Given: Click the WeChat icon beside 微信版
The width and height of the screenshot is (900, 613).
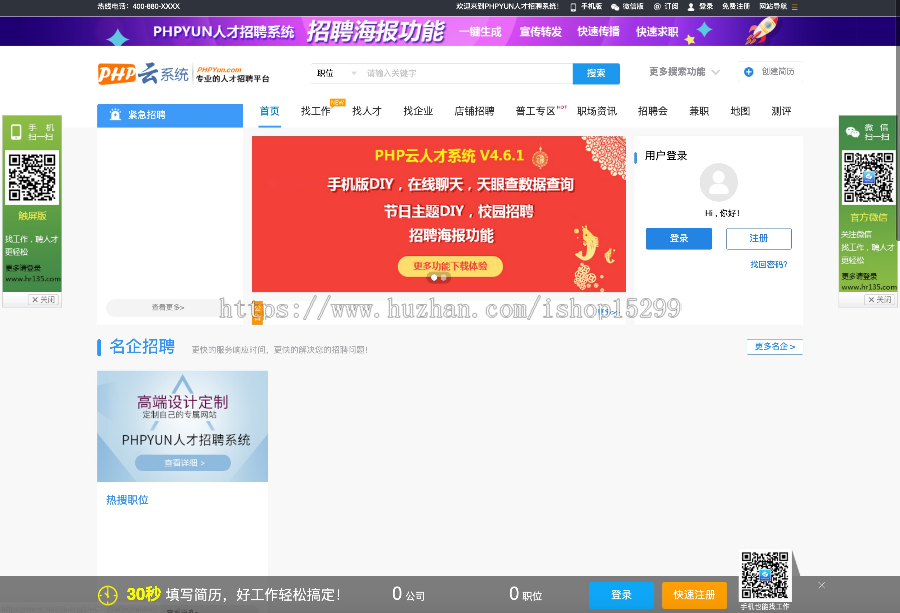Looking at the screenshot, I should (x=615, y=7).
